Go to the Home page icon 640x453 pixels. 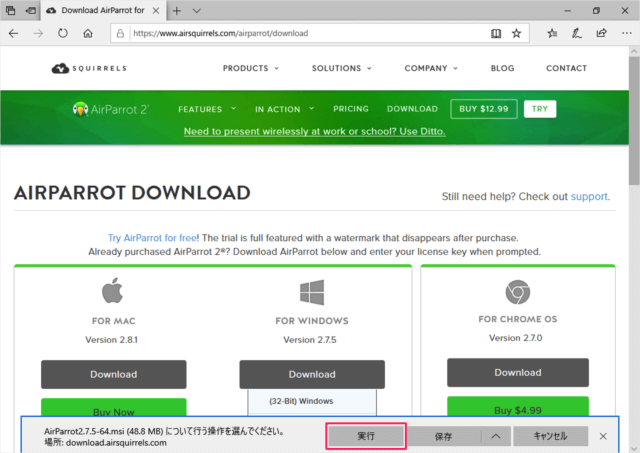point(89,33)
